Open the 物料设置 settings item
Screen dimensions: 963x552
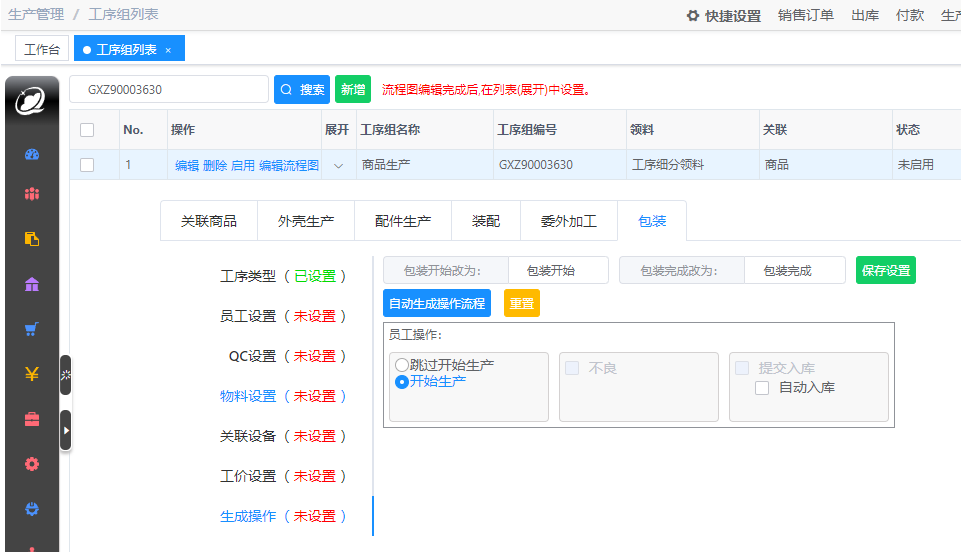(283, 396)
